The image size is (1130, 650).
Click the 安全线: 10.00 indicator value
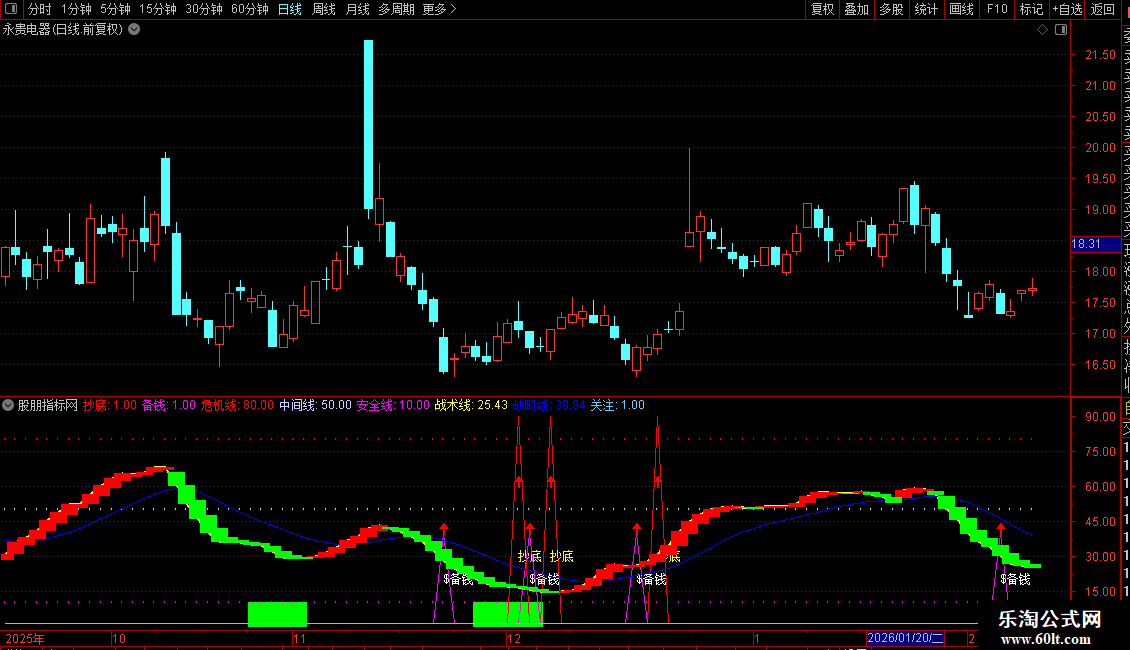[x=393, y=405]
